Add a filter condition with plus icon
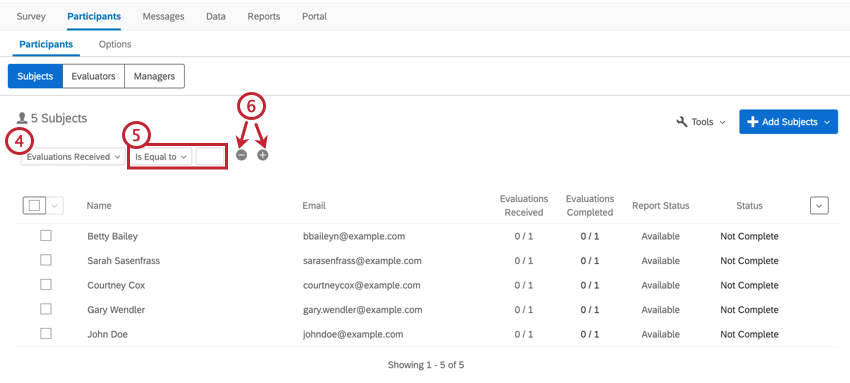This screenshot has width=850, height=383. click(x=263, y=155)
